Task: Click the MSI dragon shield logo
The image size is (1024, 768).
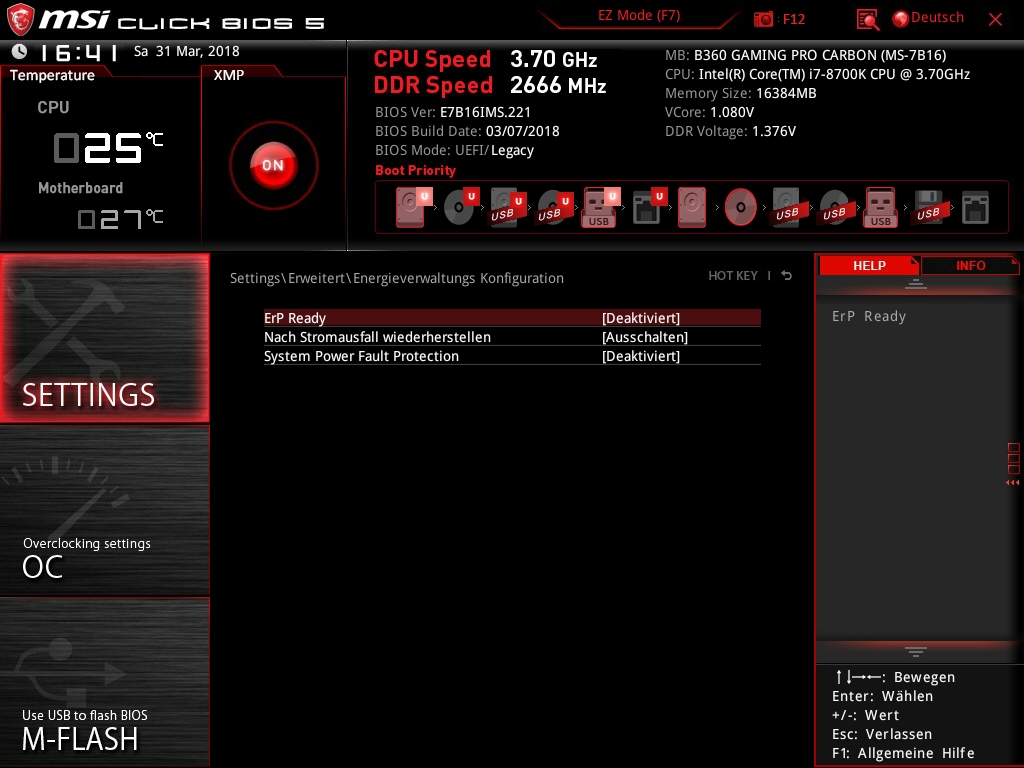Action: (x=20, y=19)
